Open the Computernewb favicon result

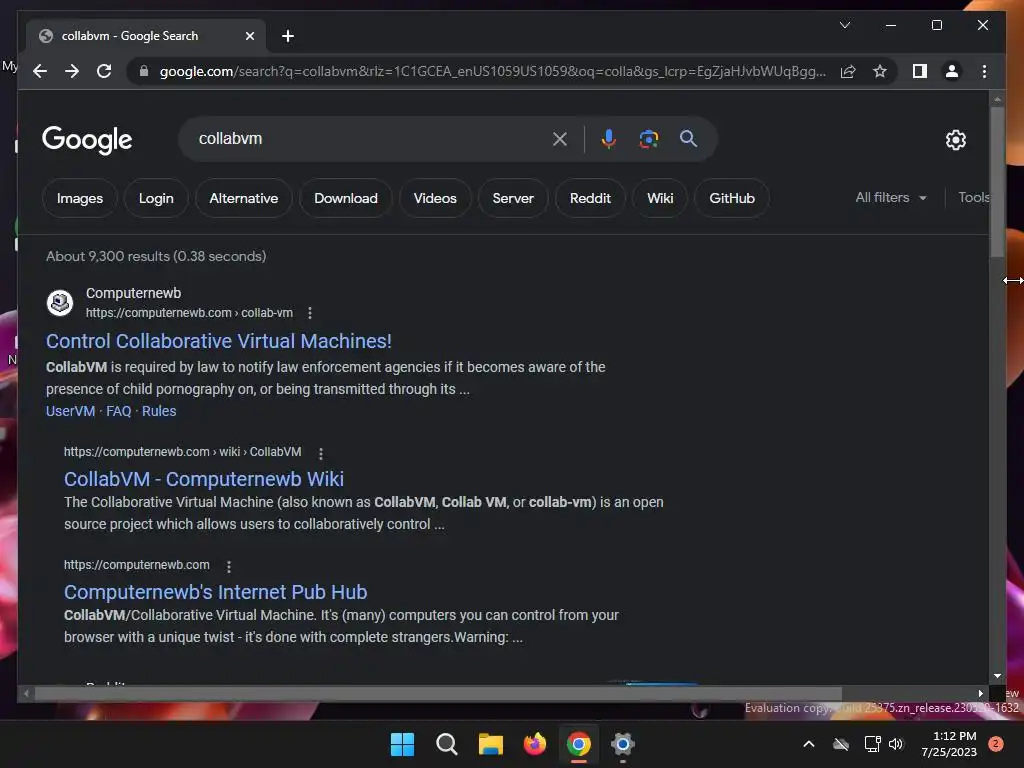pos(60,302)
